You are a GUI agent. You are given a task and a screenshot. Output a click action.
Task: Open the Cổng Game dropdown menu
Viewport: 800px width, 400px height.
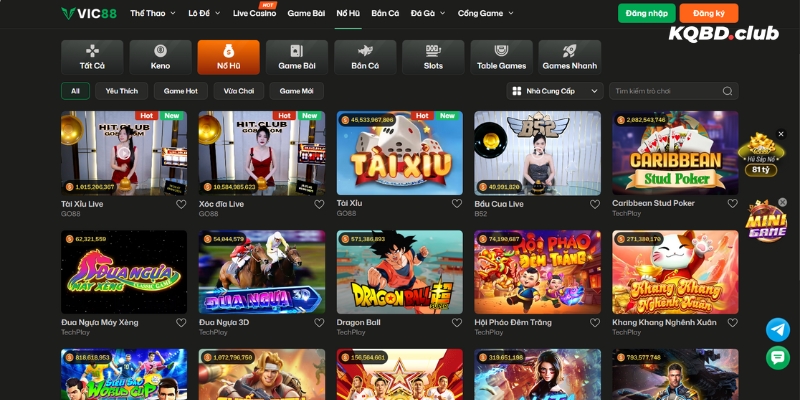tap(486, 13)
